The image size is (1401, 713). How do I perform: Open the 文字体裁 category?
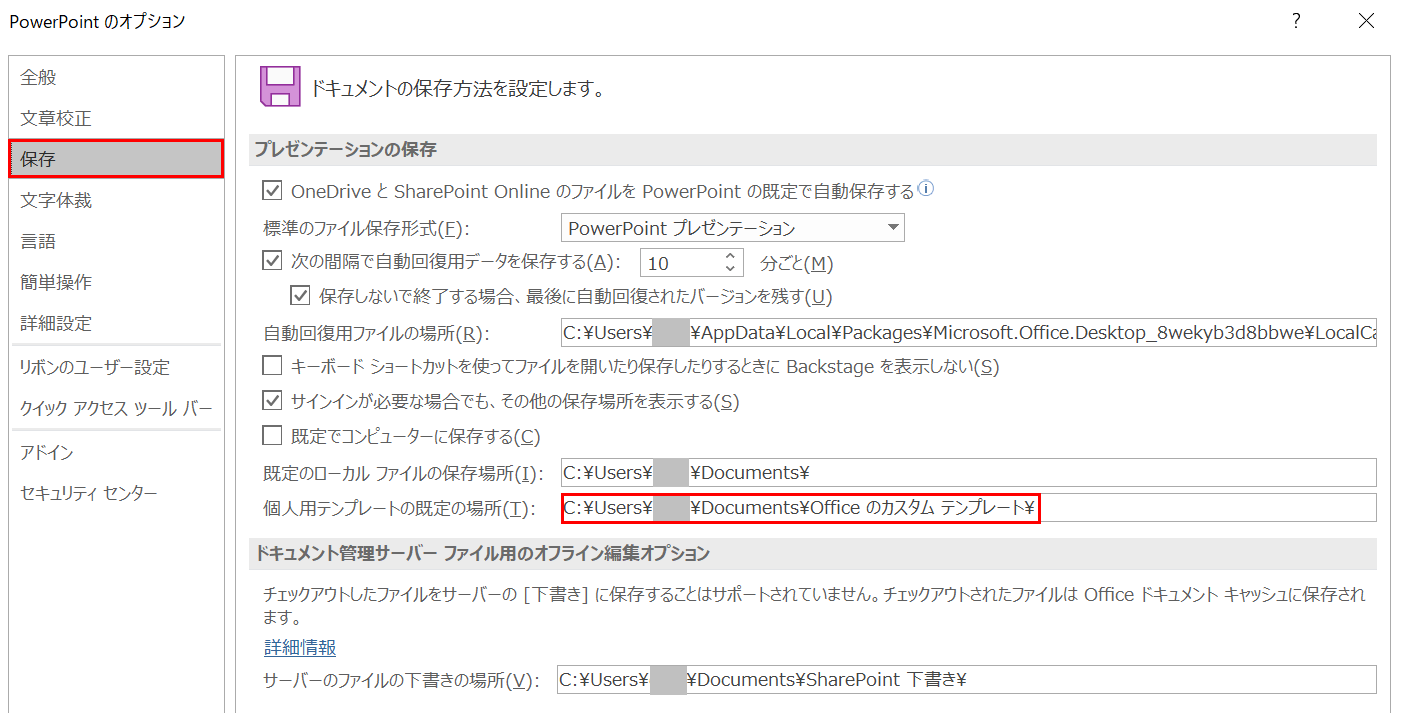pos(117,200)
